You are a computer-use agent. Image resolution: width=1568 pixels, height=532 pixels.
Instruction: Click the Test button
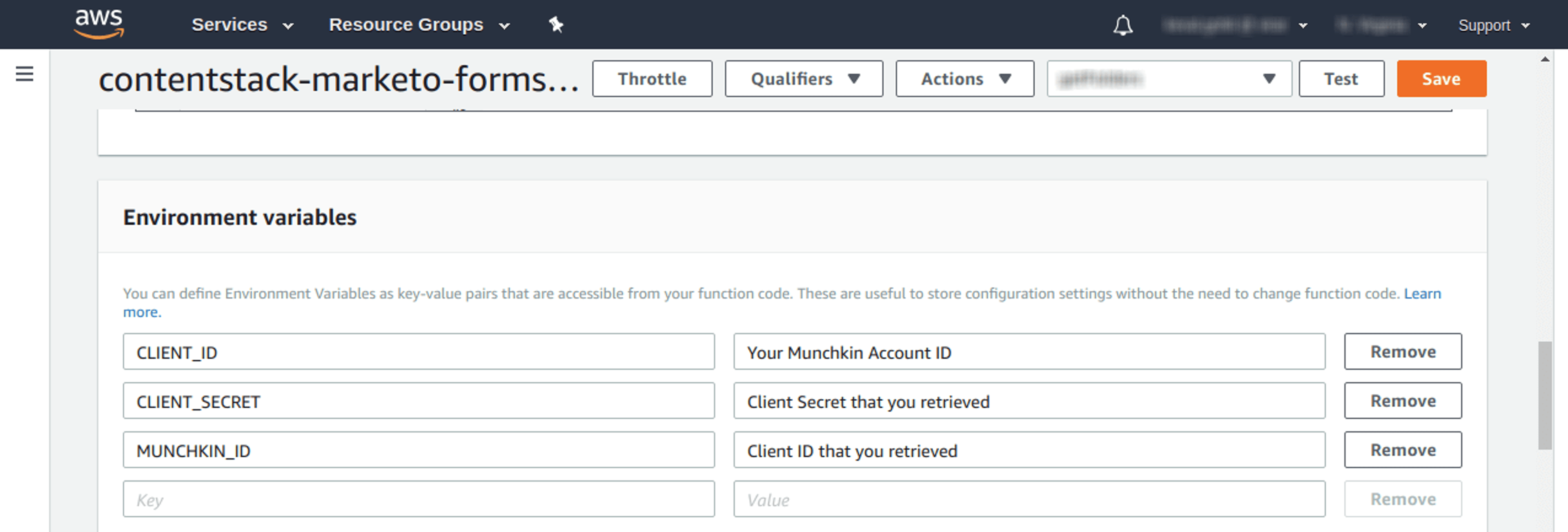pos(1341,78)
